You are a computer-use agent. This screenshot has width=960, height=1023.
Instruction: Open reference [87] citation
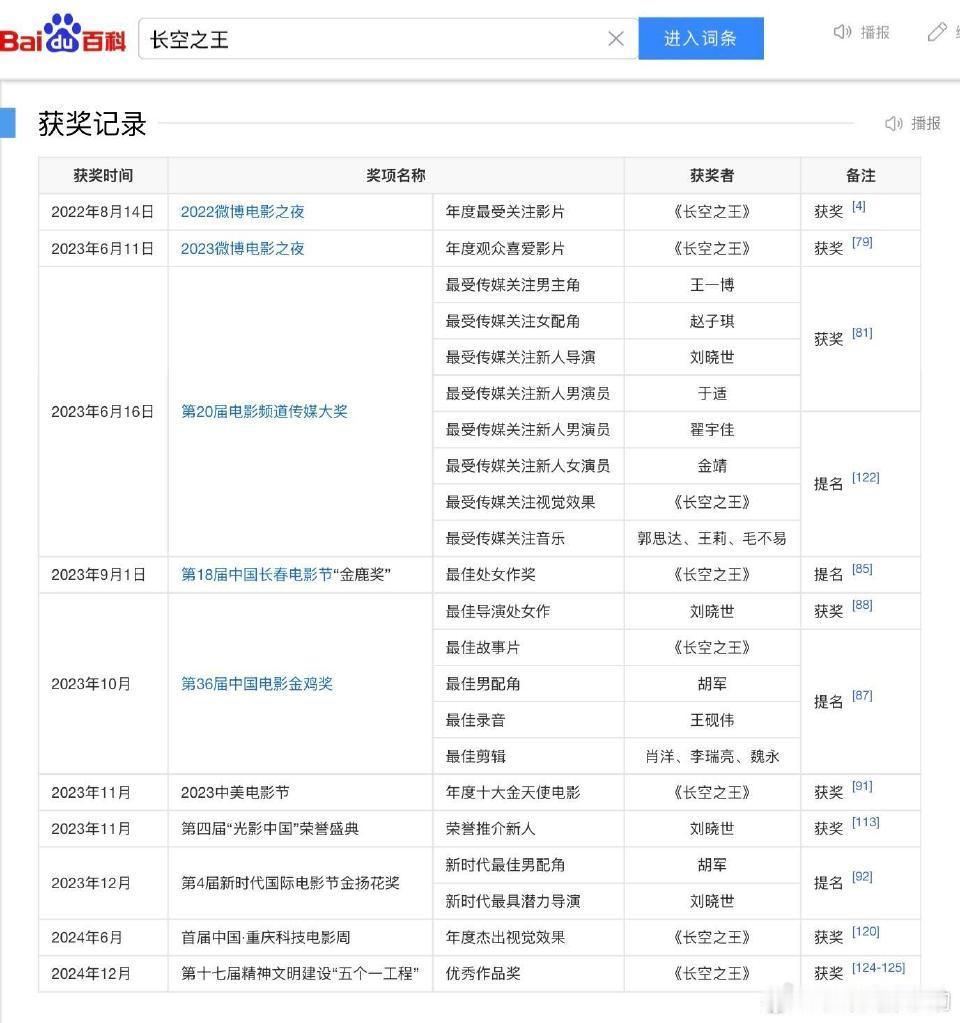click(862, 695)
